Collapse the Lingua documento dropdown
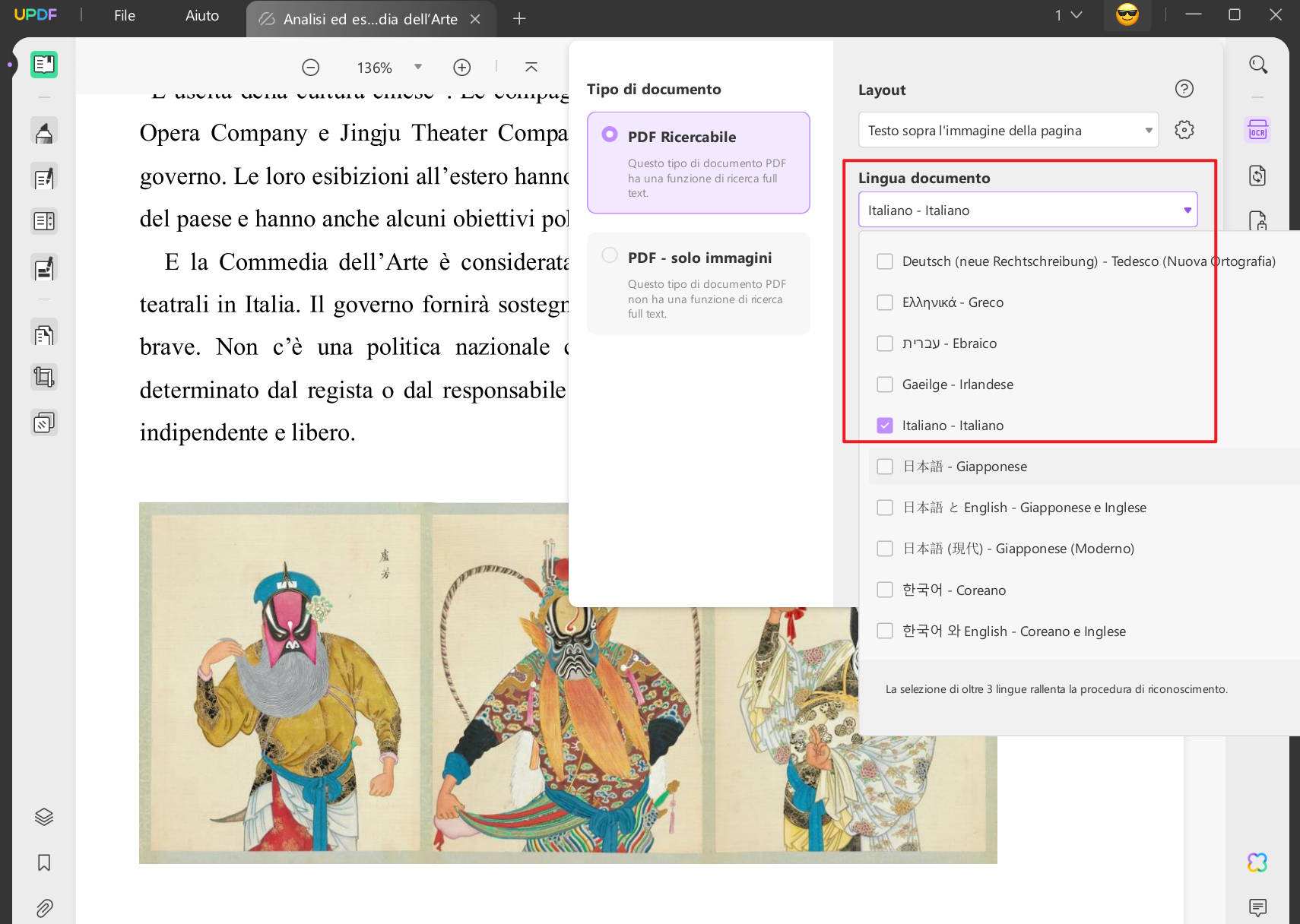1300x924 pixels. coord(1028,210)
